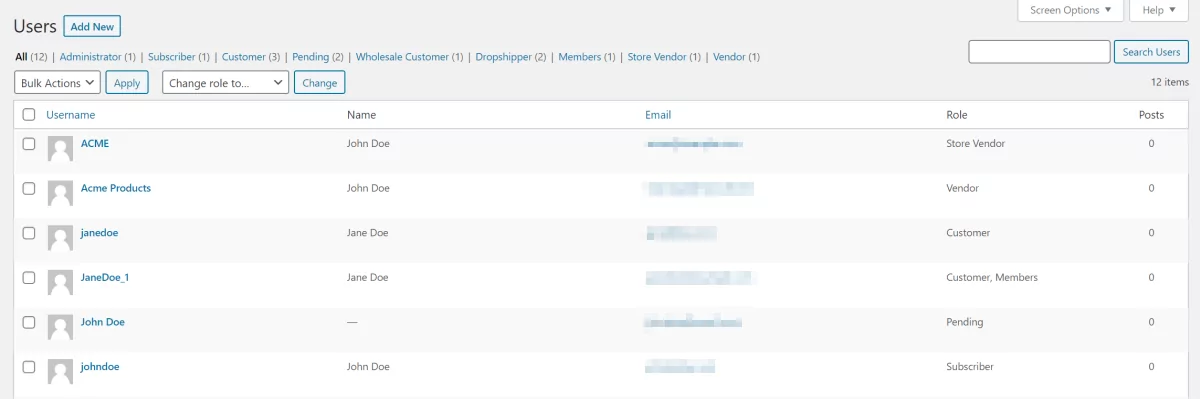Viewport: 1200px width, 399px height.
Task: Check the Acme Products row checkbox
Action: pos(29,188)
